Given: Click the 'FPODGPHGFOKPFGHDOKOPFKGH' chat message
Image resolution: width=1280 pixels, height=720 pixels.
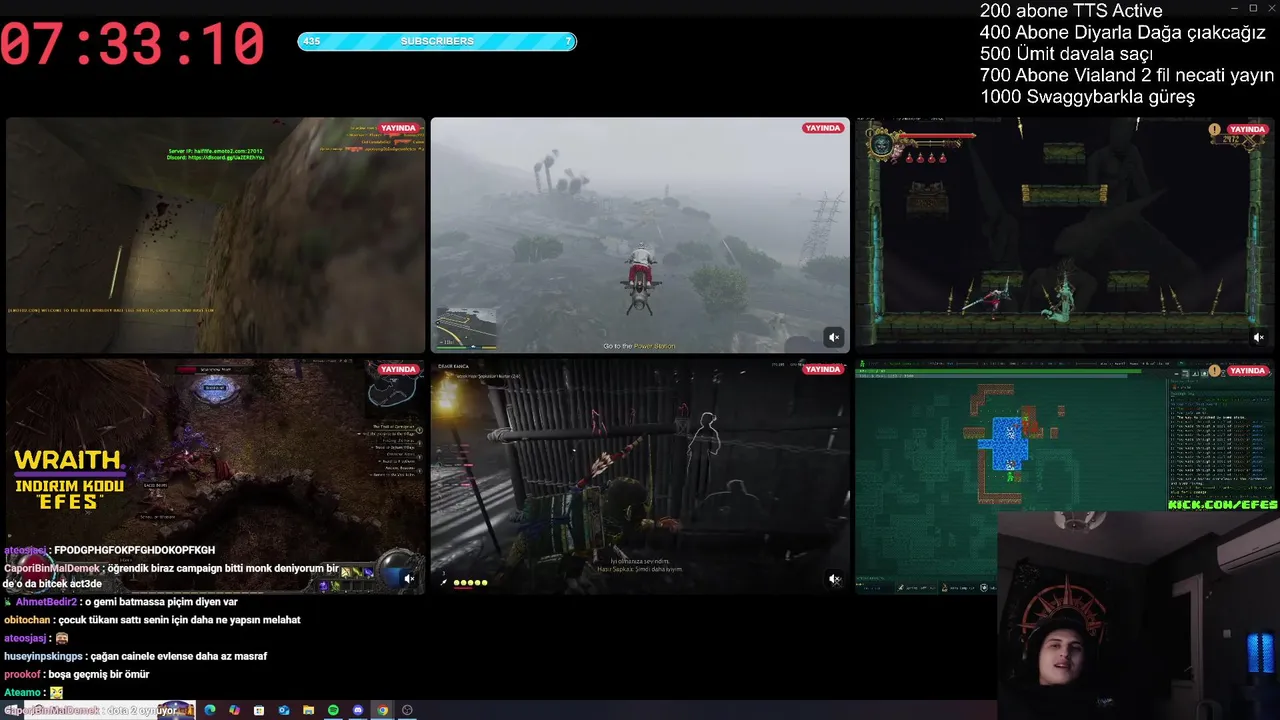Looking at the screenshot, I should (134, 550).
